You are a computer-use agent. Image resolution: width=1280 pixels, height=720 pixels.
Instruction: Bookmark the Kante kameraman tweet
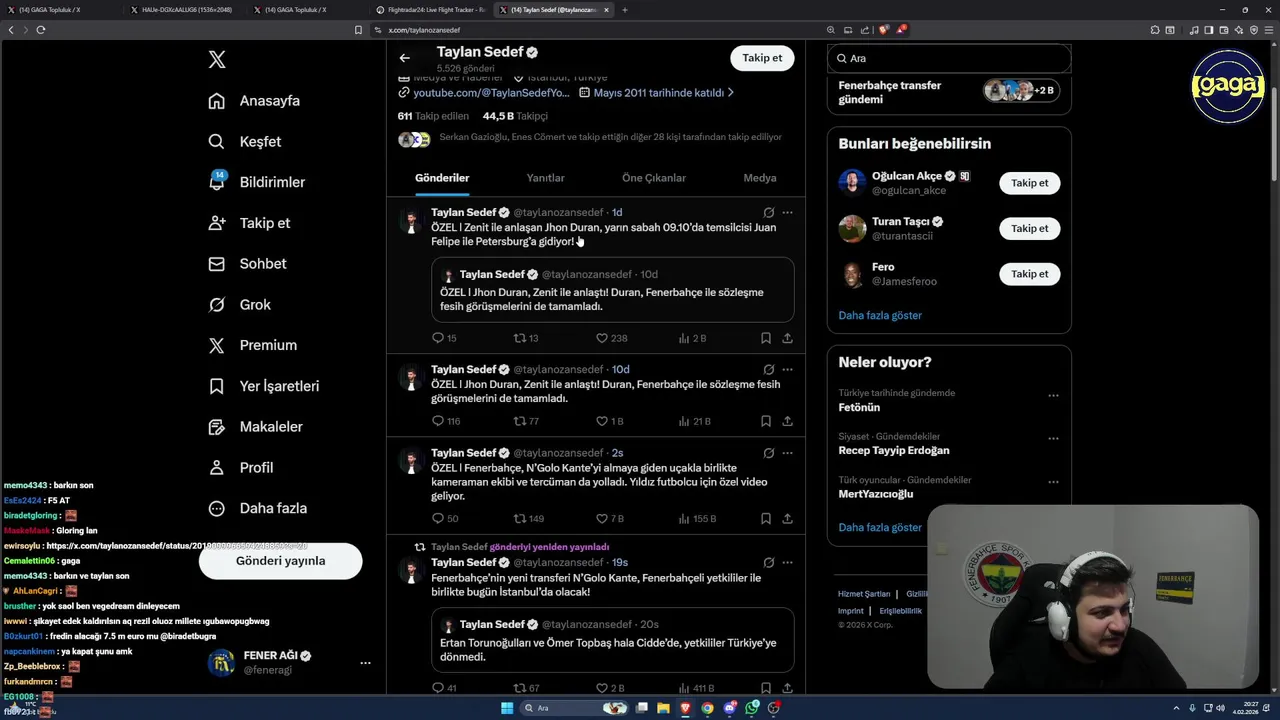click(766, 518)
